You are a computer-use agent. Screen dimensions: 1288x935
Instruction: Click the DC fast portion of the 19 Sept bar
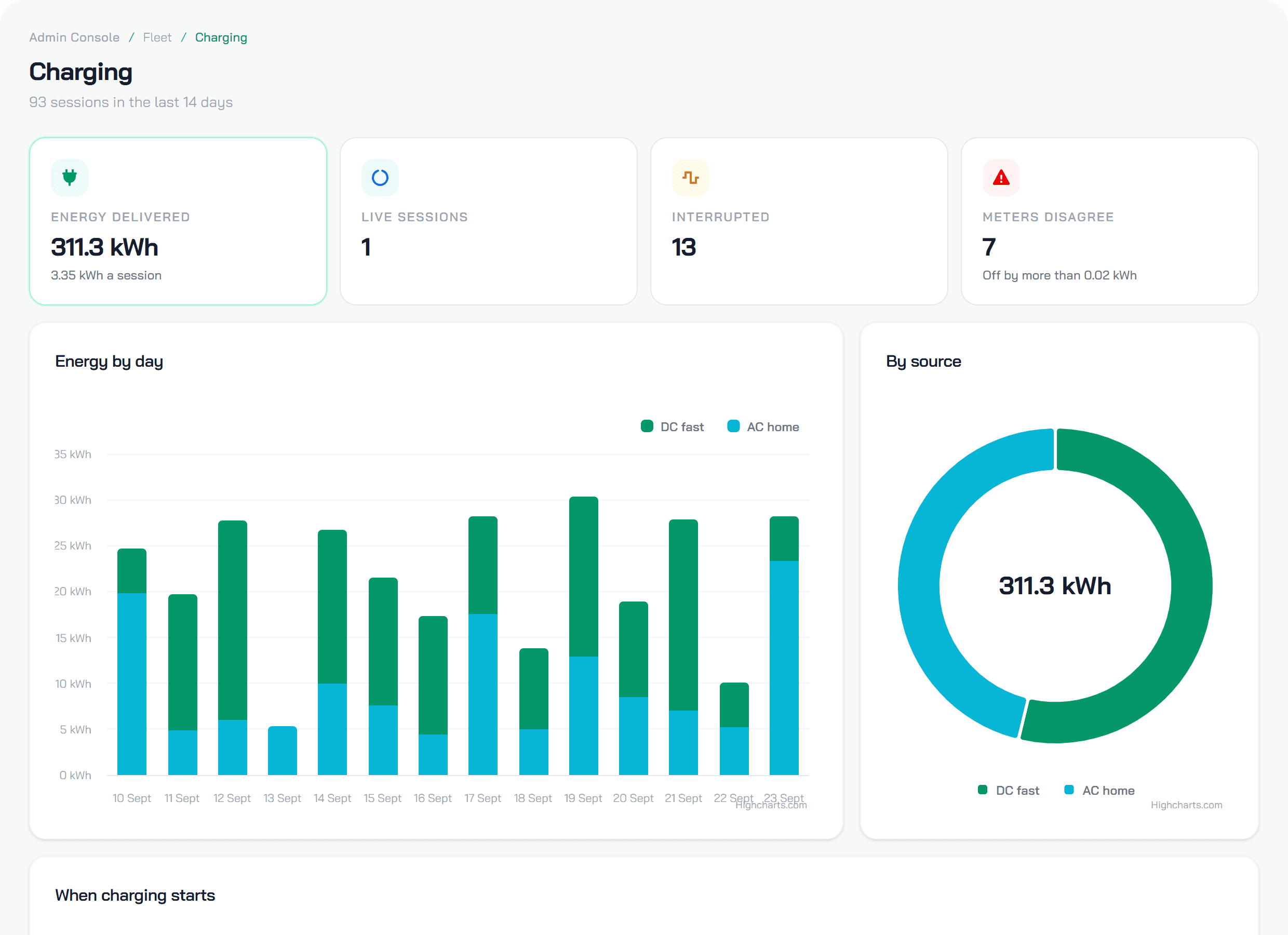(x=584, y=577)
